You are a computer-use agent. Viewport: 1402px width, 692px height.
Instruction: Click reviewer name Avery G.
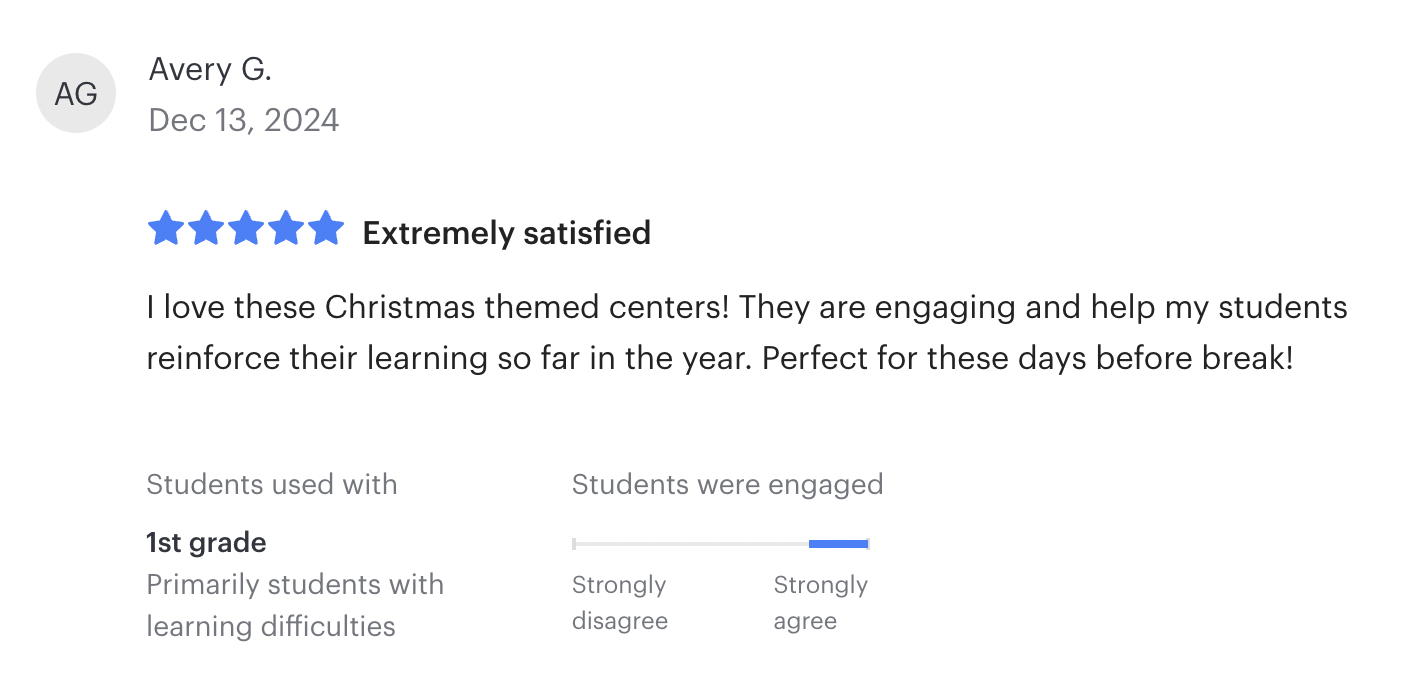click(x=210, y=69)
